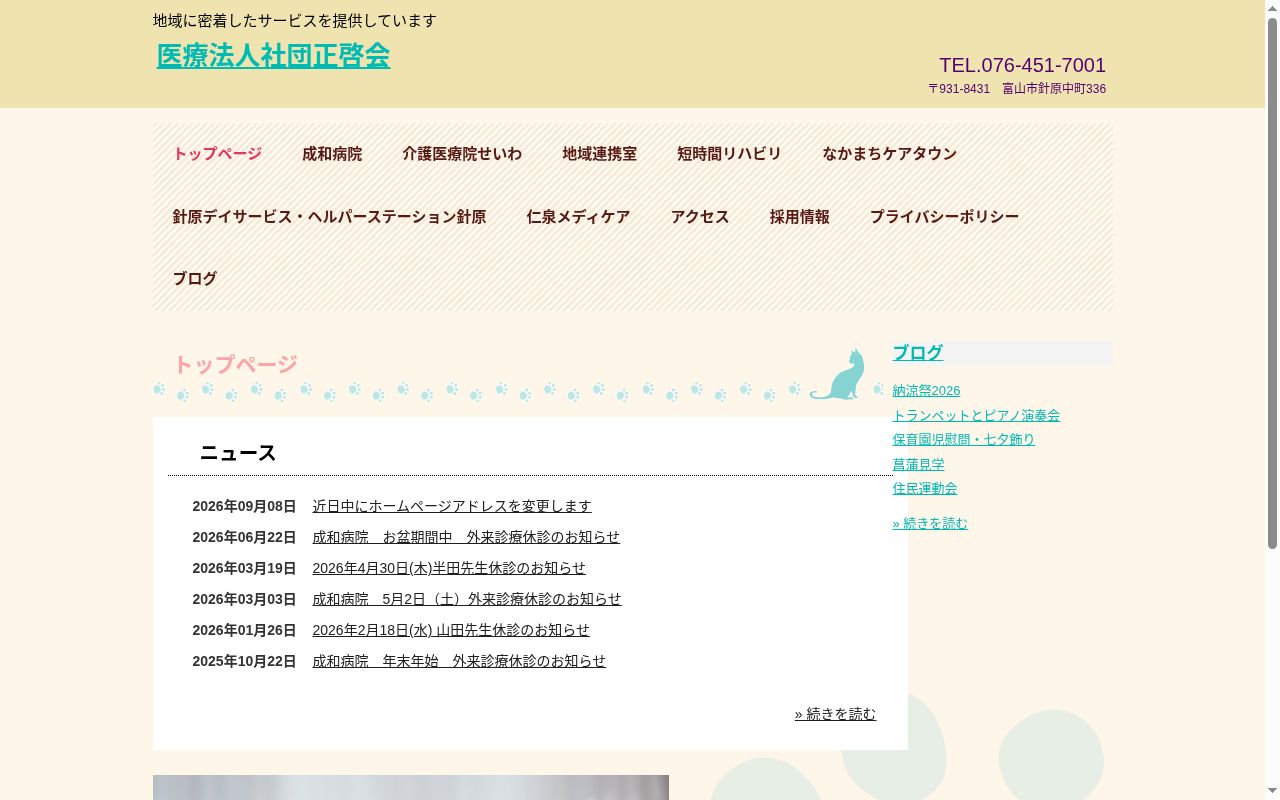
Task: Click the 〒931-8431 富山市針原中町336 address text
Action: pos(1017,89)
